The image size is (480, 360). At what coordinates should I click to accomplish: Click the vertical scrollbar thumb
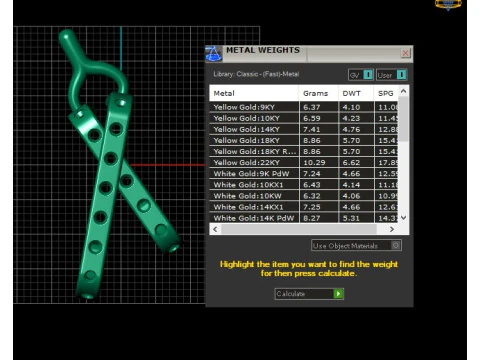[403, 119]
